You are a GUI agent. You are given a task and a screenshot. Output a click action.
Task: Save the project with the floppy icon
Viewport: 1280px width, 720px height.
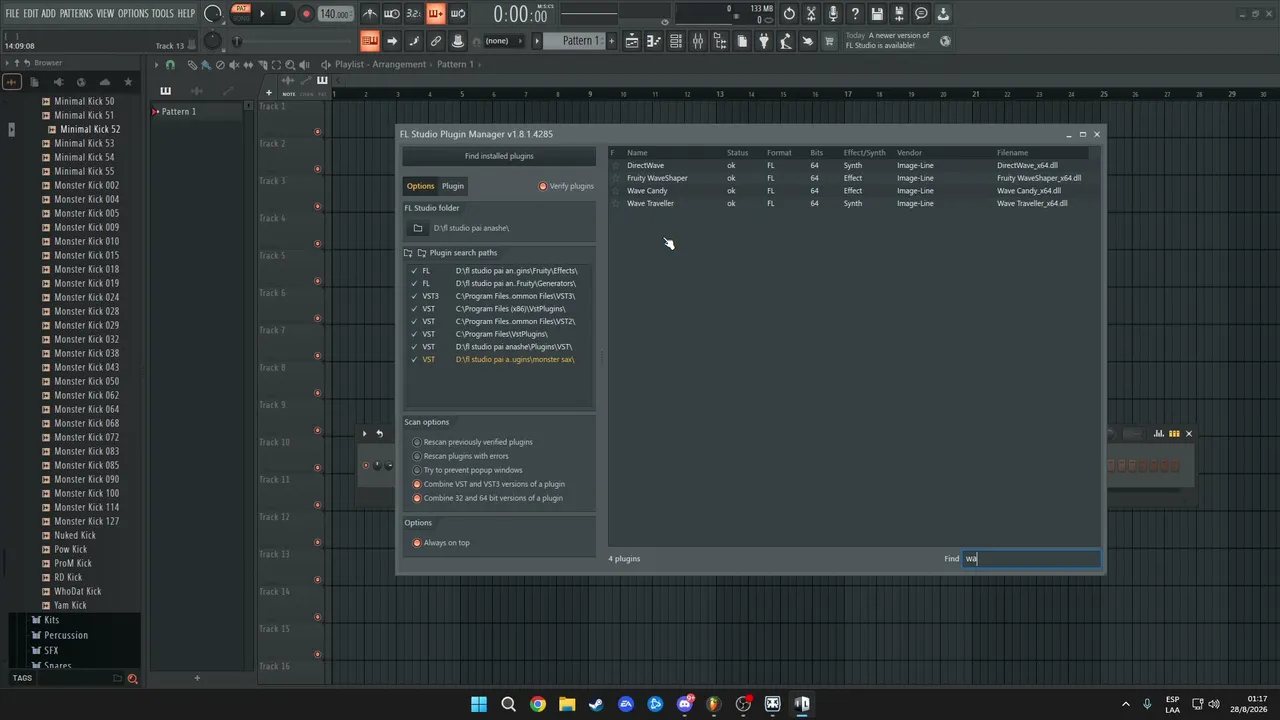877,14
